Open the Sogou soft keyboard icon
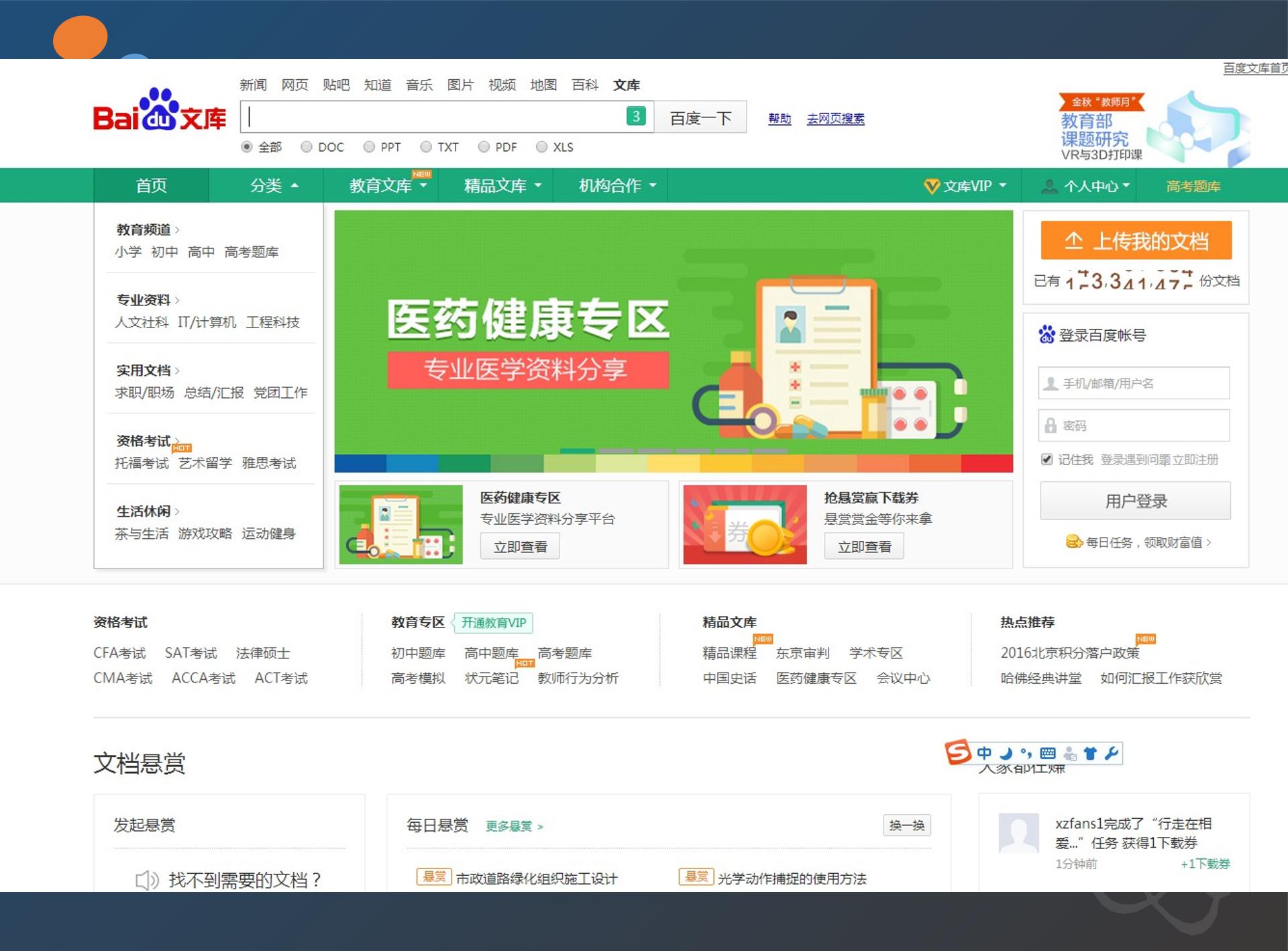The height and width of the screenshot is (951, 1288). point(1047,753)
